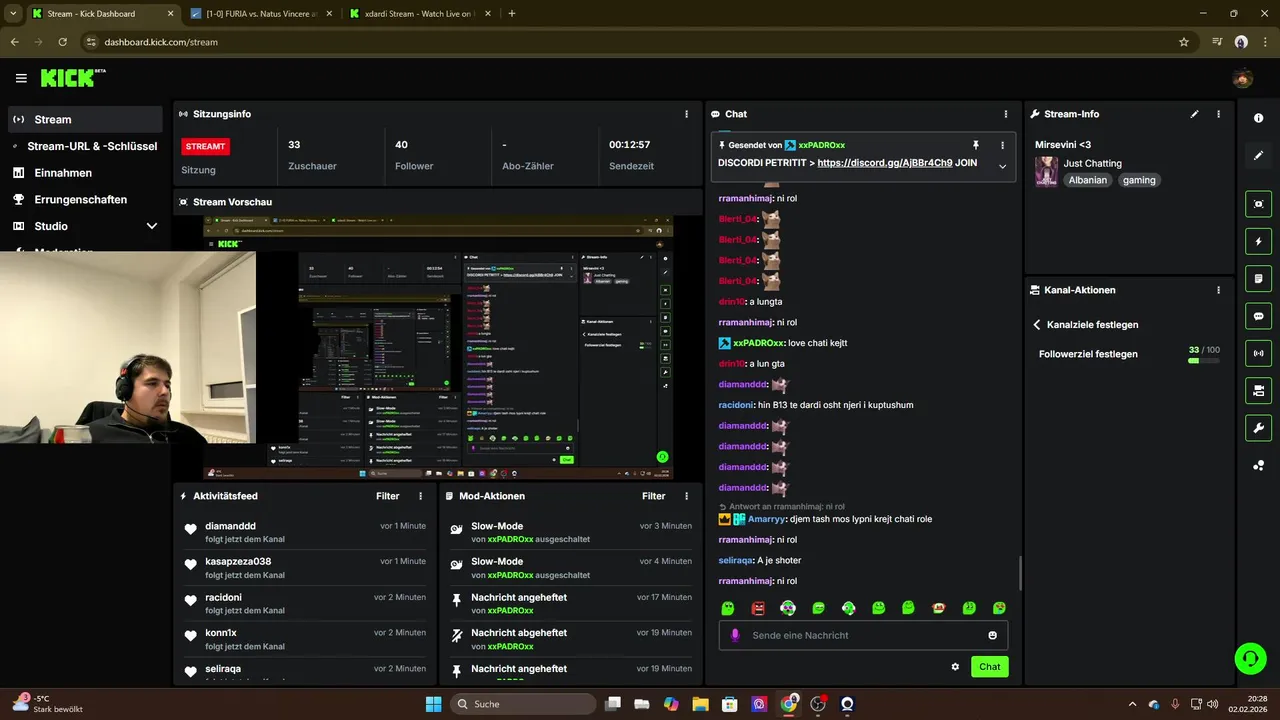Open Aktivitätsfeed panel options menu
The height and width of the screenshot is (720, 1280).
[420, 496]
